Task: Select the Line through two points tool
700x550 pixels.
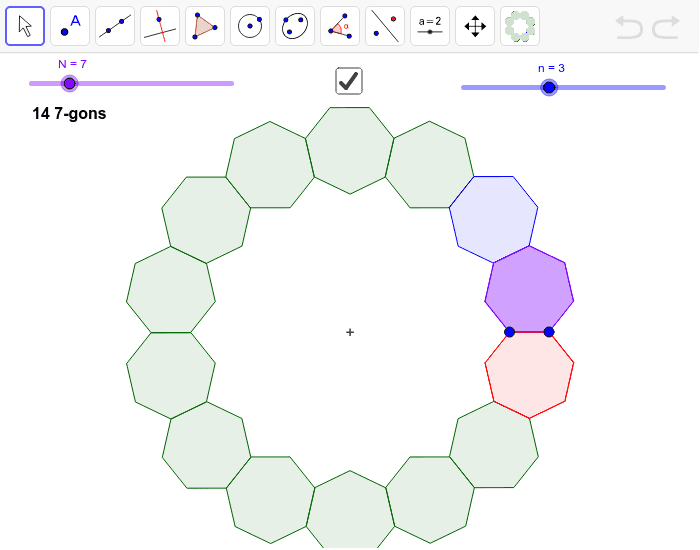Action: coord(115,26)
